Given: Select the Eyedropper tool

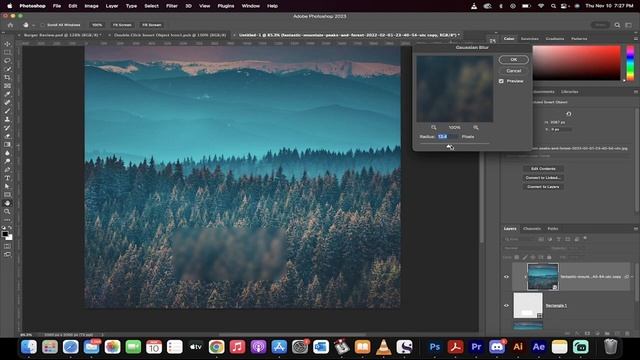Looking at the screenshot, I should (7, 94).
